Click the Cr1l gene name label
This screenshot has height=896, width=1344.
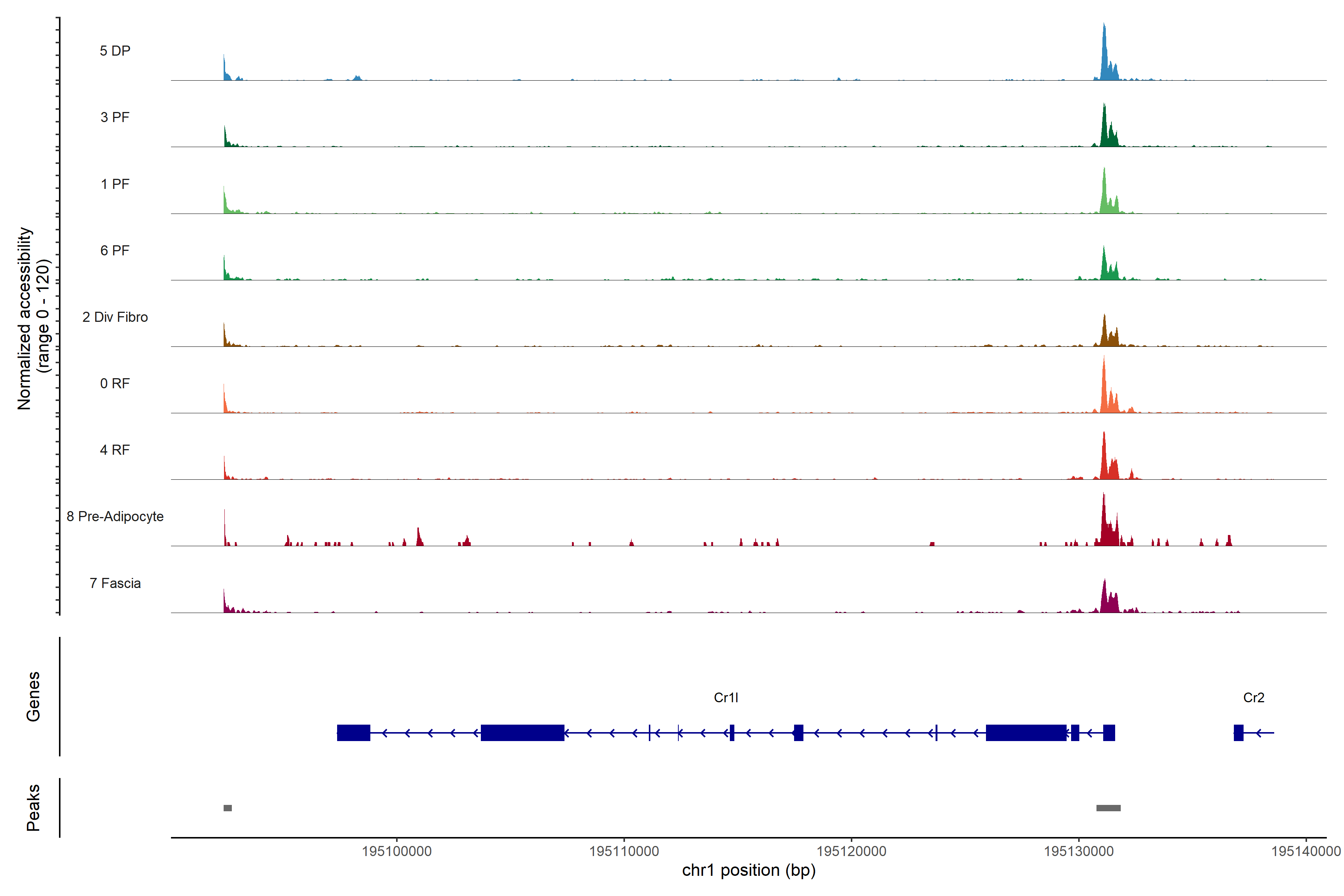coord(726,698)
